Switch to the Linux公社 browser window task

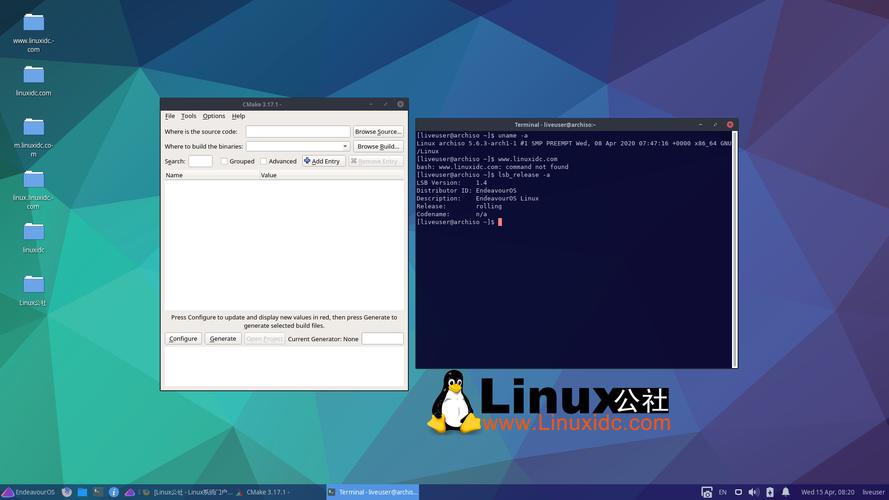click(x=187, y=492)
